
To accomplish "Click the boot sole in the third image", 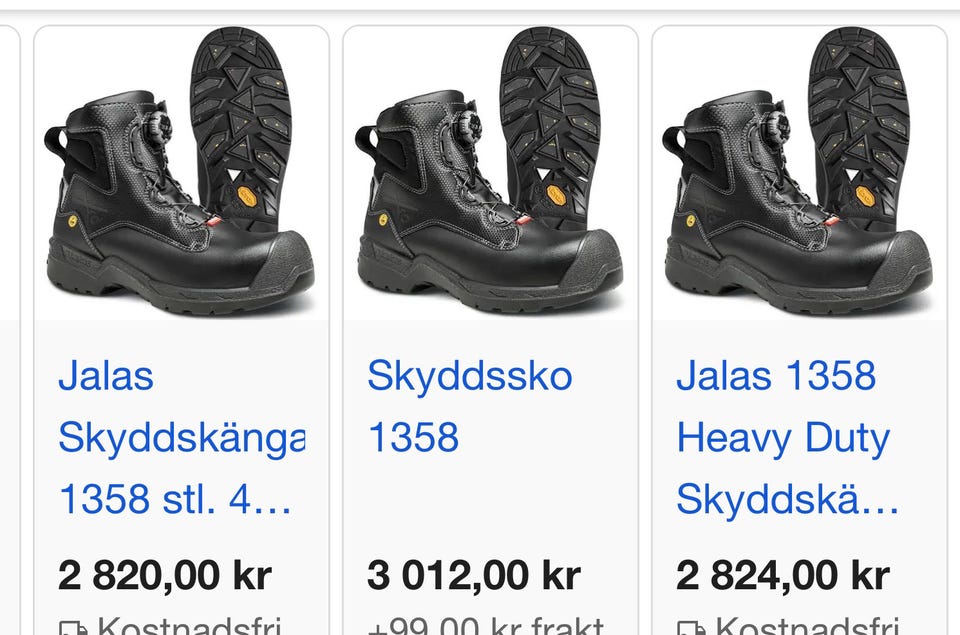I will tap(859, 126).
